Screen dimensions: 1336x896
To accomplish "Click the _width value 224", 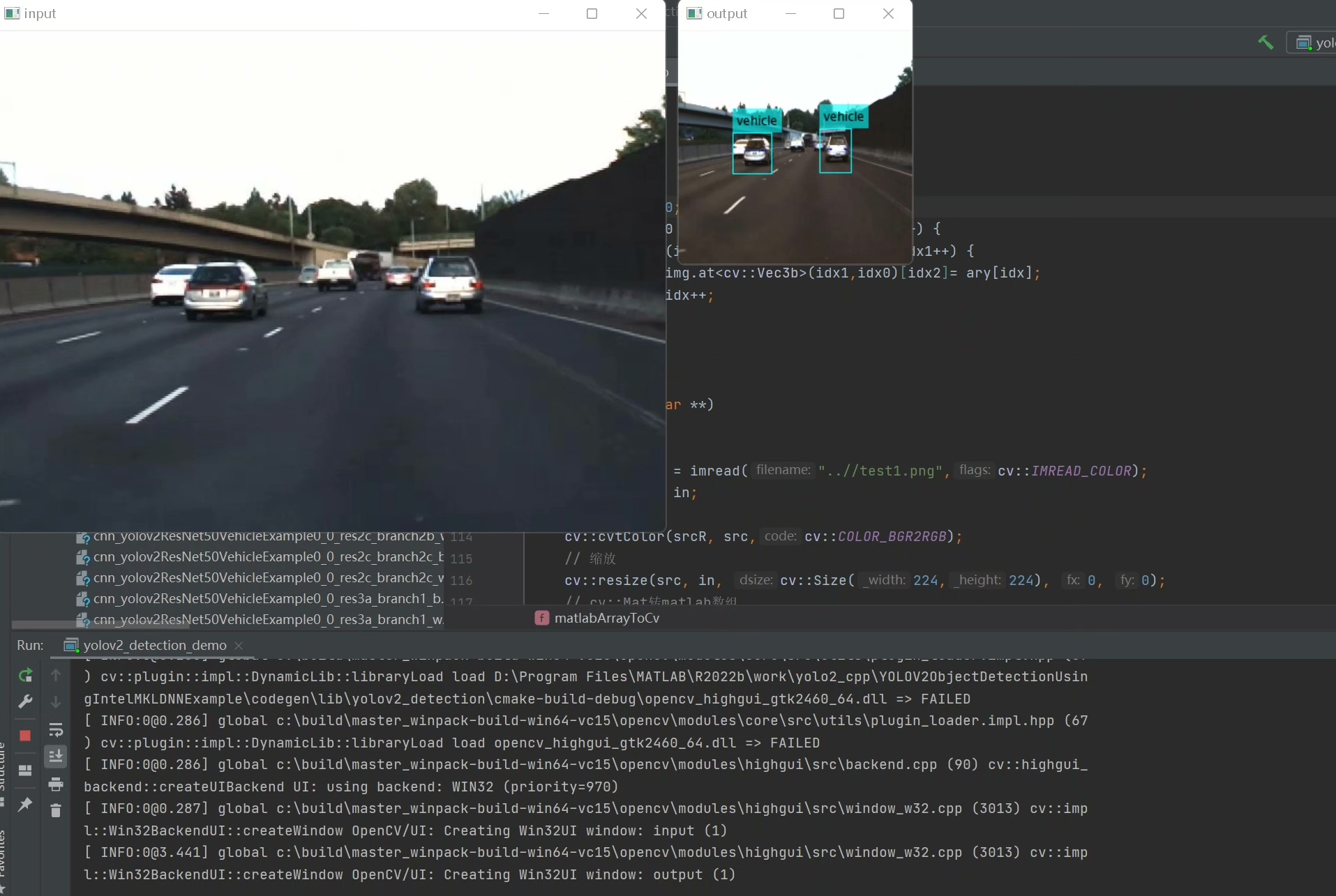I will (x=926, y=580).
